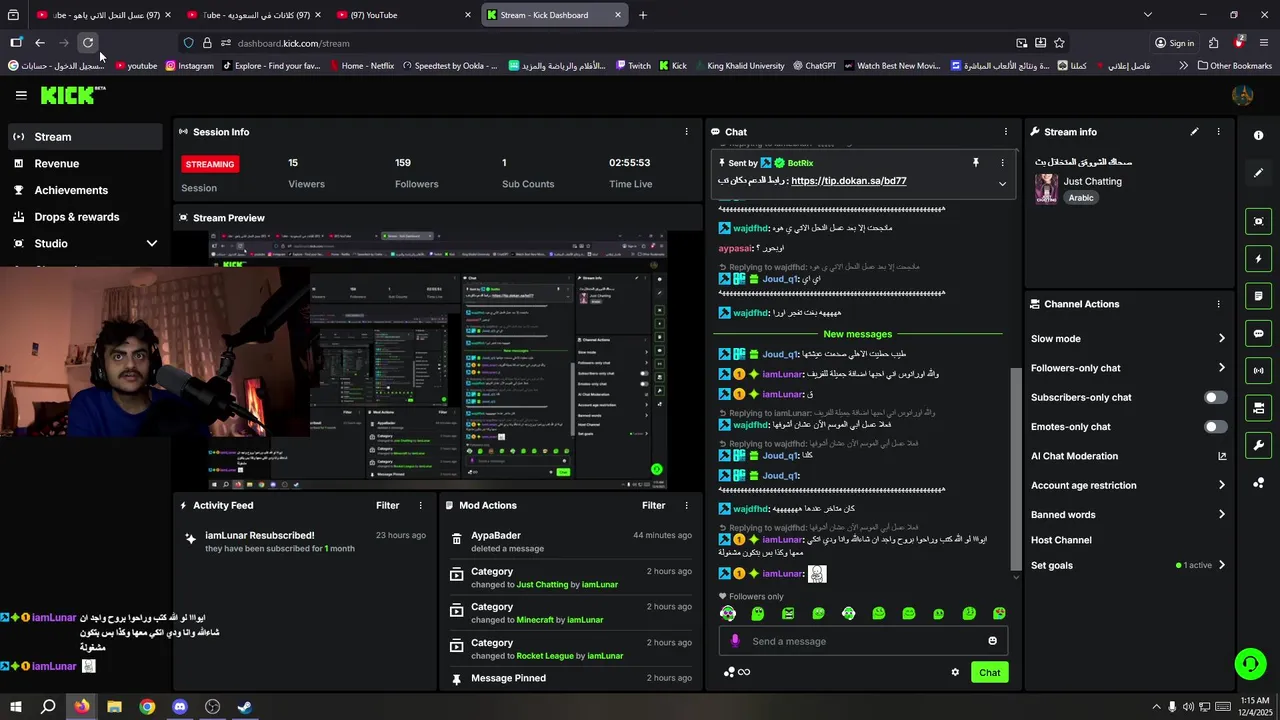This screenshot has height=720, width=1280.
Task: Open Activity Feed three-dot menu
Action: [x=420, y=506]
